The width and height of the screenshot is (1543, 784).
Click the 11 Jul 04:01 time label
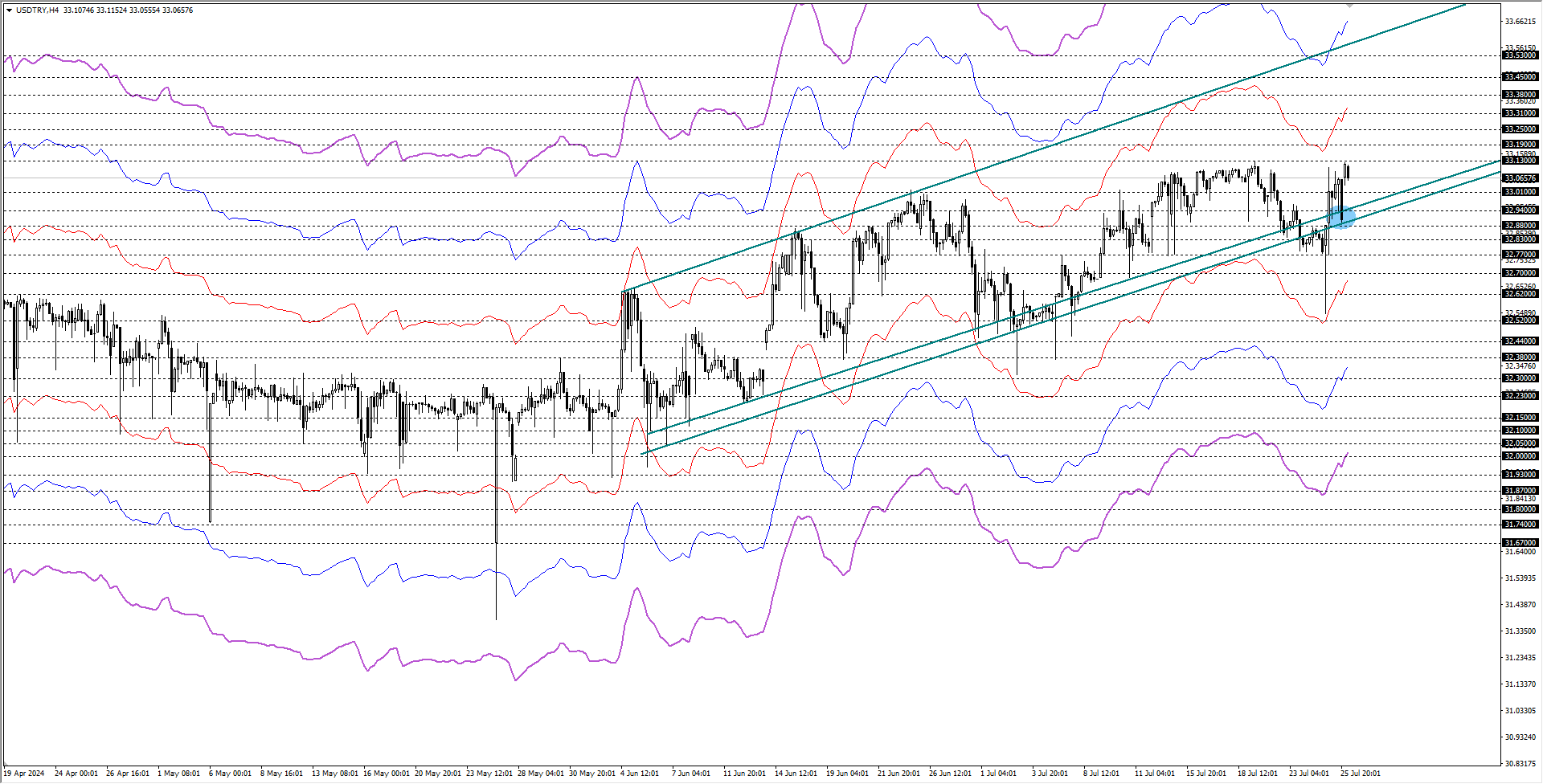1156,774
